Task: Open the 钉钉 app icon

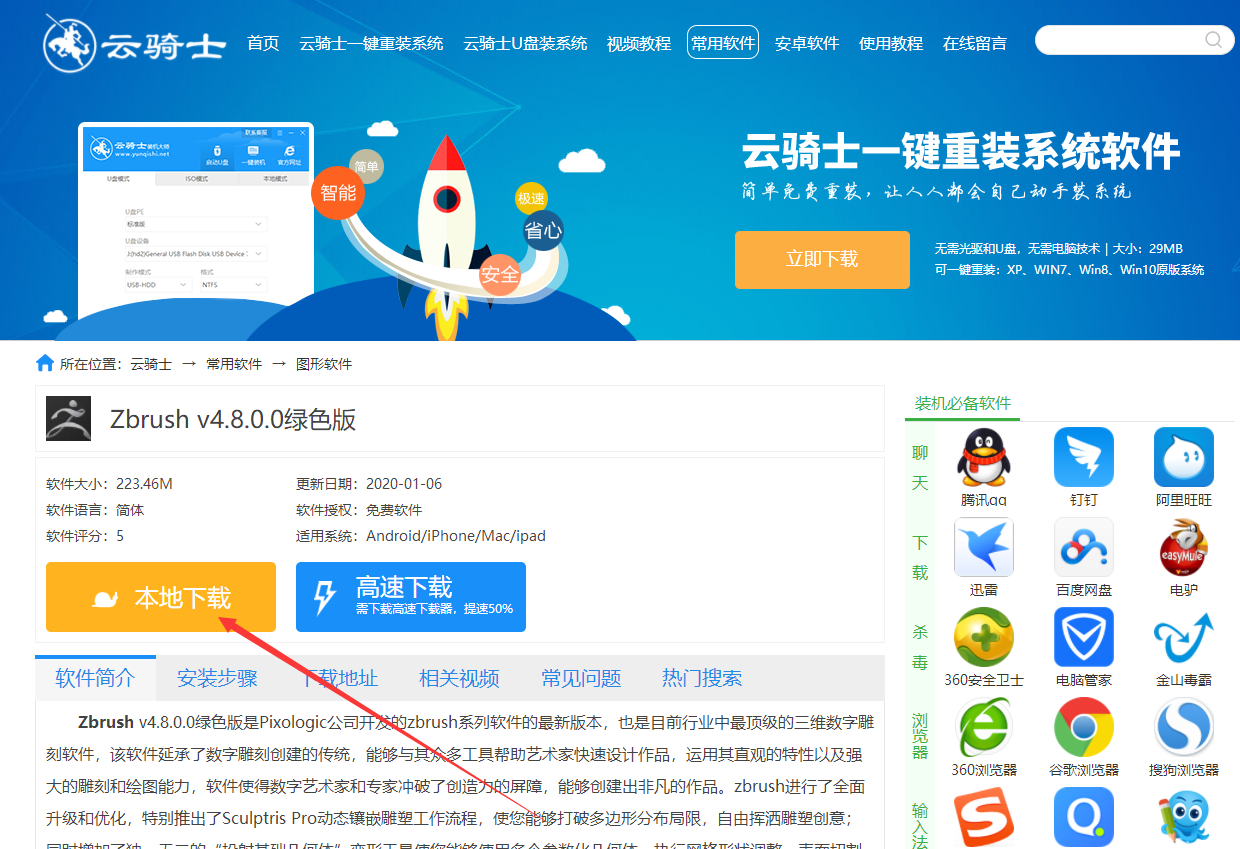Action: point(1084,458)
